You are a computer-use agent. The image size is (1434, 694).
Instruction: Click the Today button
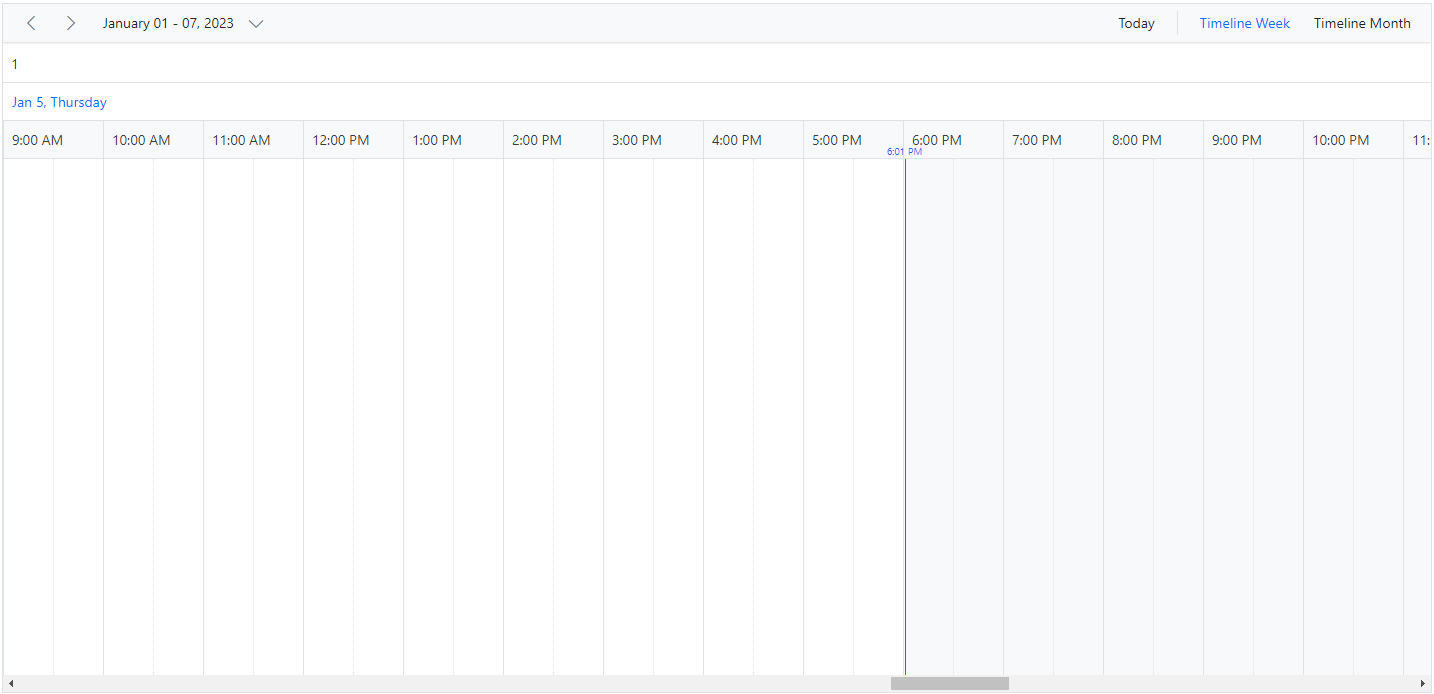click(1136, 23)
